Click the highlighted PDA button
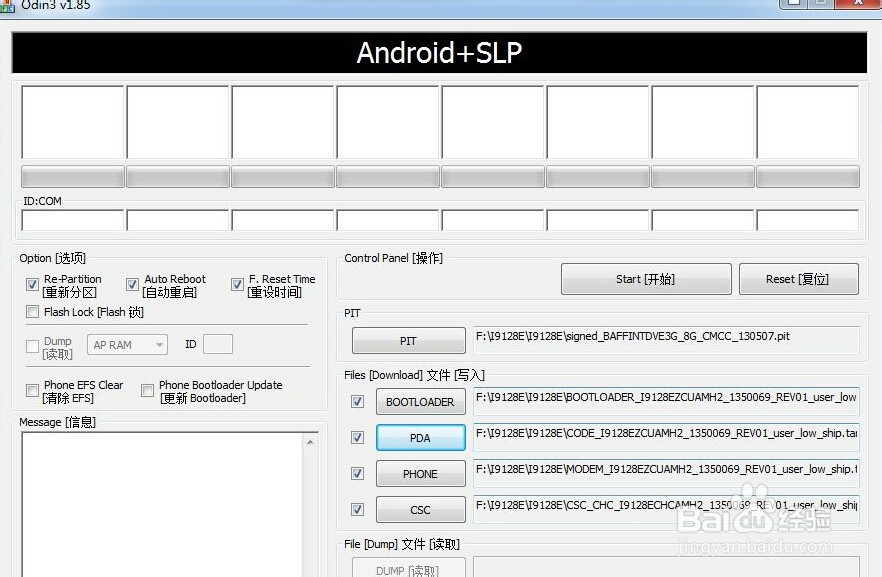The image size is (882, 577). [x=420, y=437]
